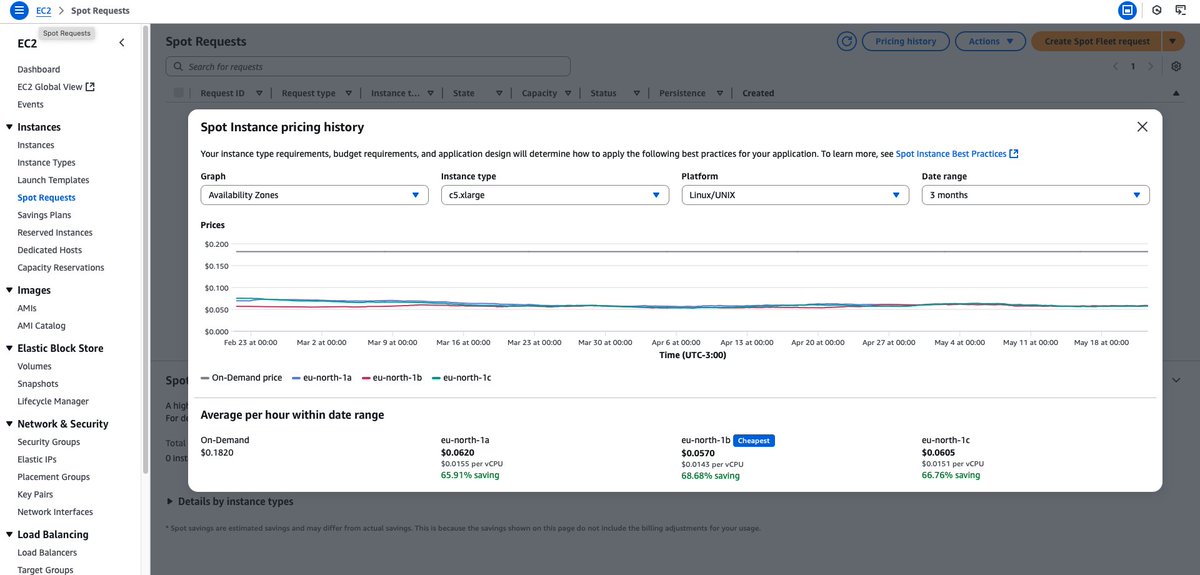The image size is (1200, 575).
Task: Open split arrow next to Create Spot Fleet request
Action: [x=1172, y=41]
